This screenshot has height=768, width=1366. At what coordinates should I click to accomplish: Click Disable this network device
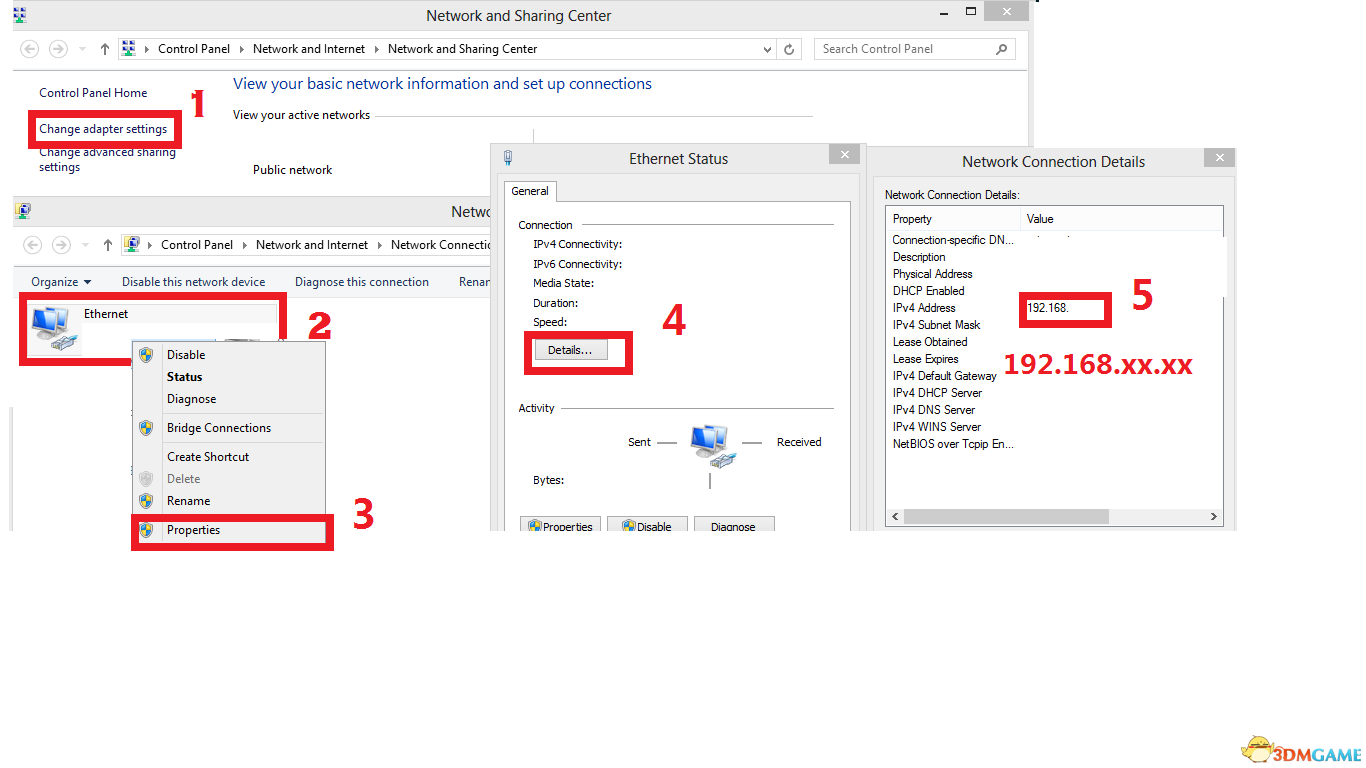(194, 282)
